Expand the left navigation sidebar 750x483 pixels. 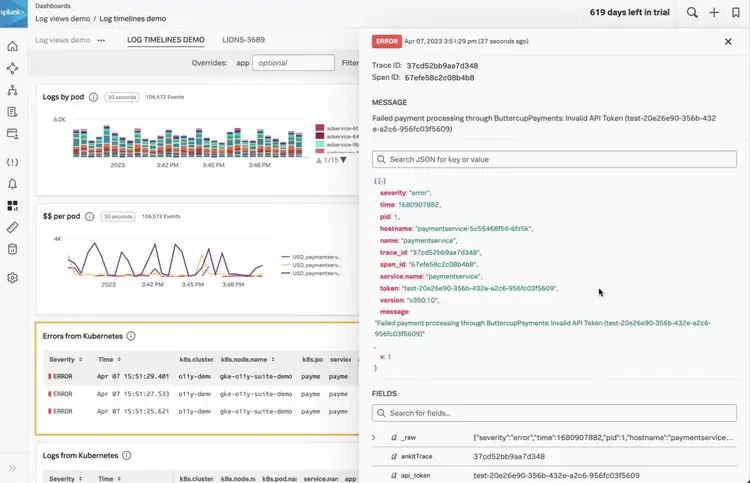12,468
